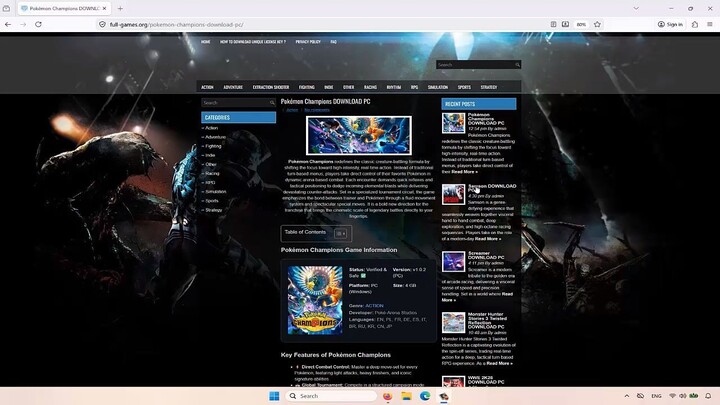
Task: Reset the 80% zoom level indicator
Action: click(581, 24)
